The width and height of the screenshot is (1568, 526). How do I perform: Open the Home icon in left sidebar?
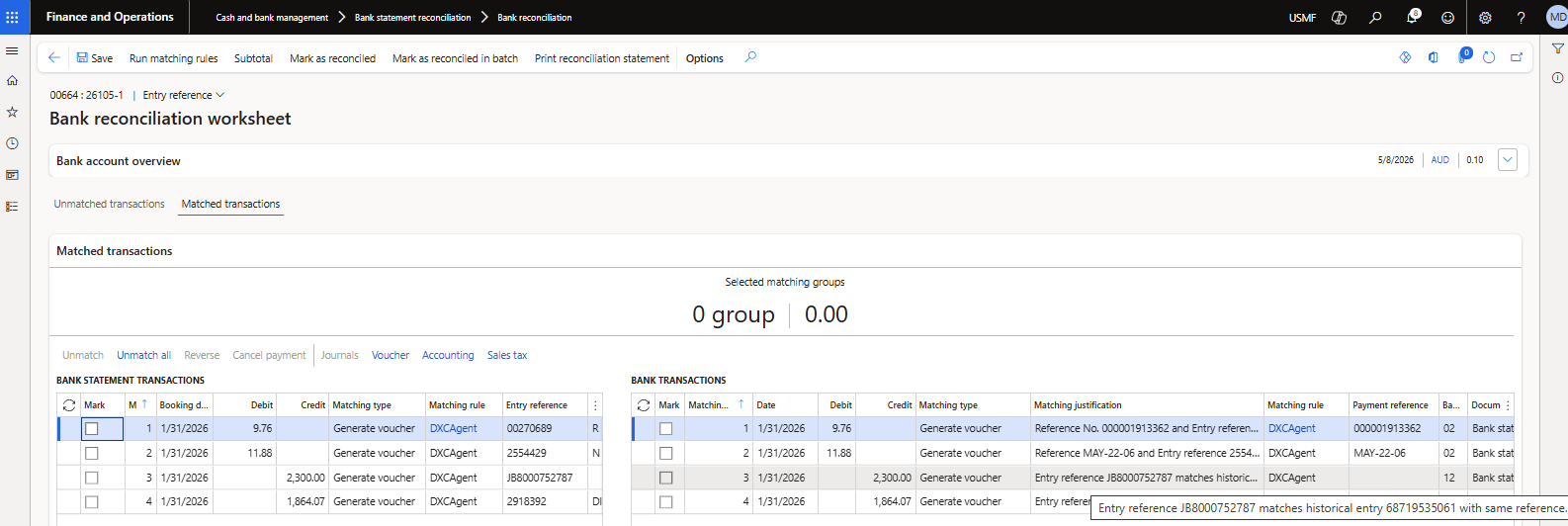click(12, 81)
